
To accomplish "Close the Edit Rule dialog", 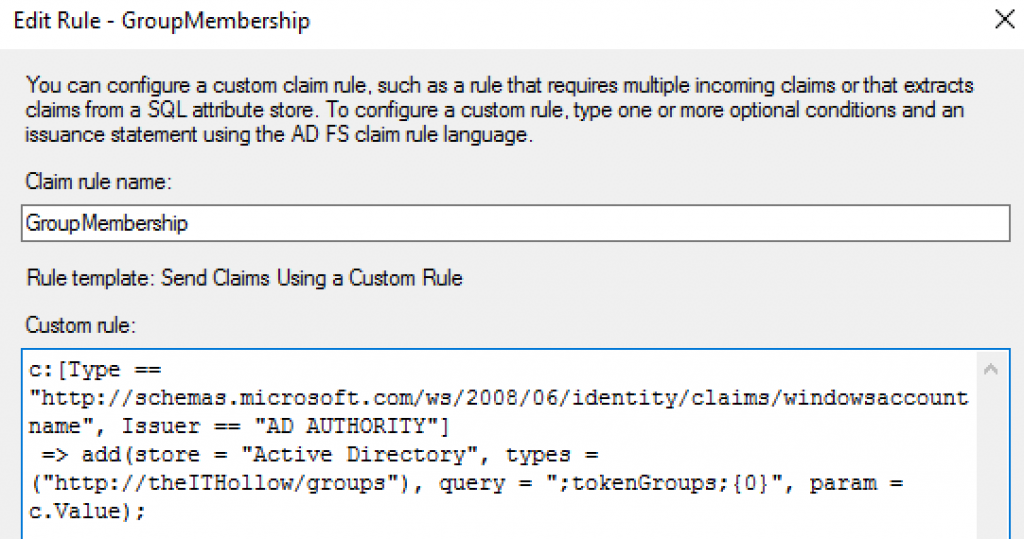I will point(1003,18).
